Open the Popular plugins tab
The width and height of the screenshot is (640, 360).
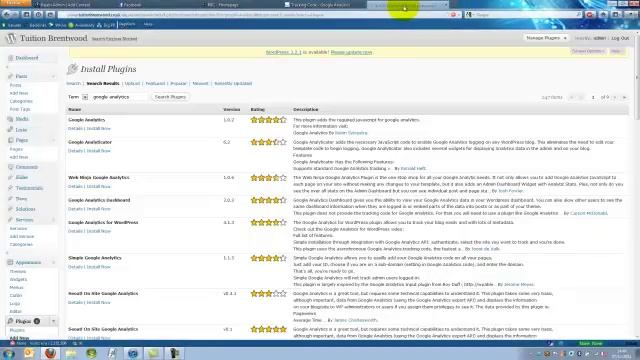(178, 84)
